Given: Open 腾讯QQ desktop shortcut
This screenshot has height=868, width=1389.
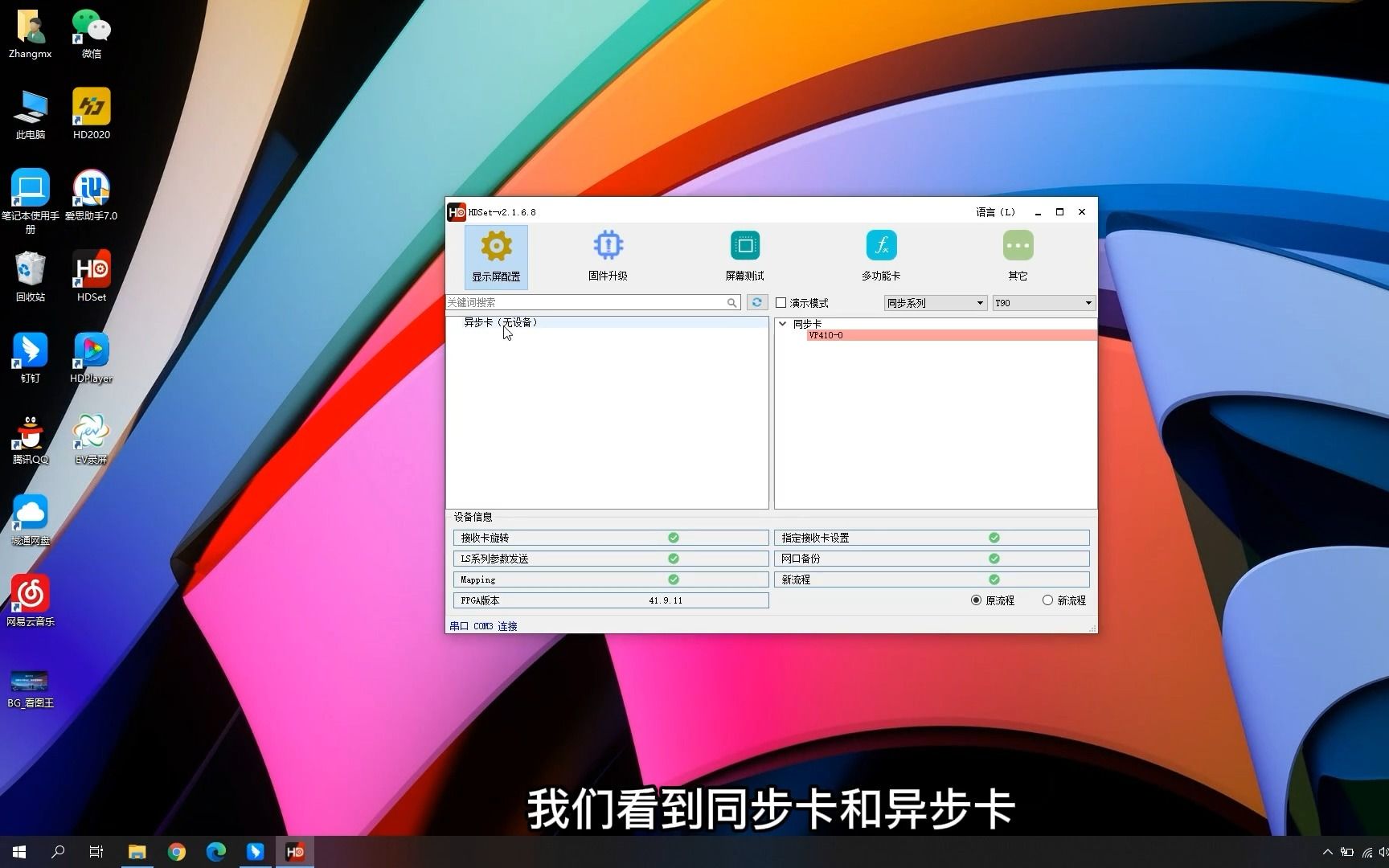Looking at the screenshot, I should (31, 439).
